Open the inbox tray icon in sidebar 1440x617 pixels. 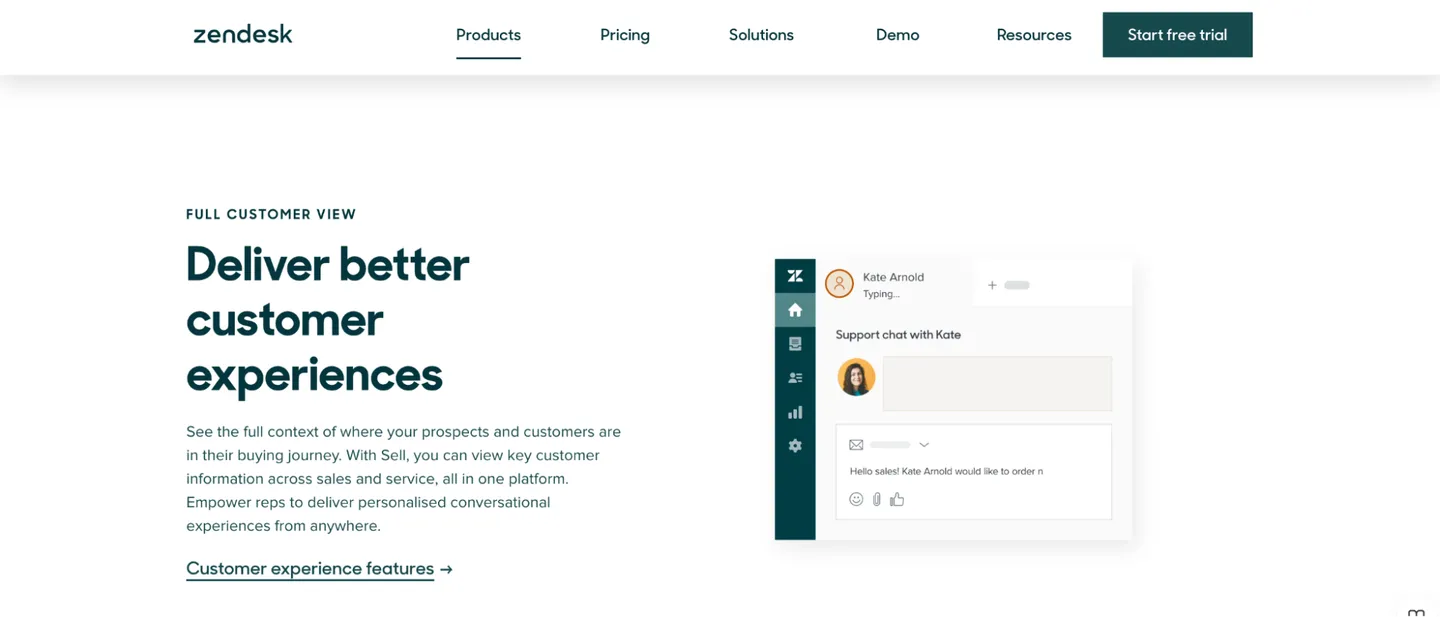click(795, 344)
